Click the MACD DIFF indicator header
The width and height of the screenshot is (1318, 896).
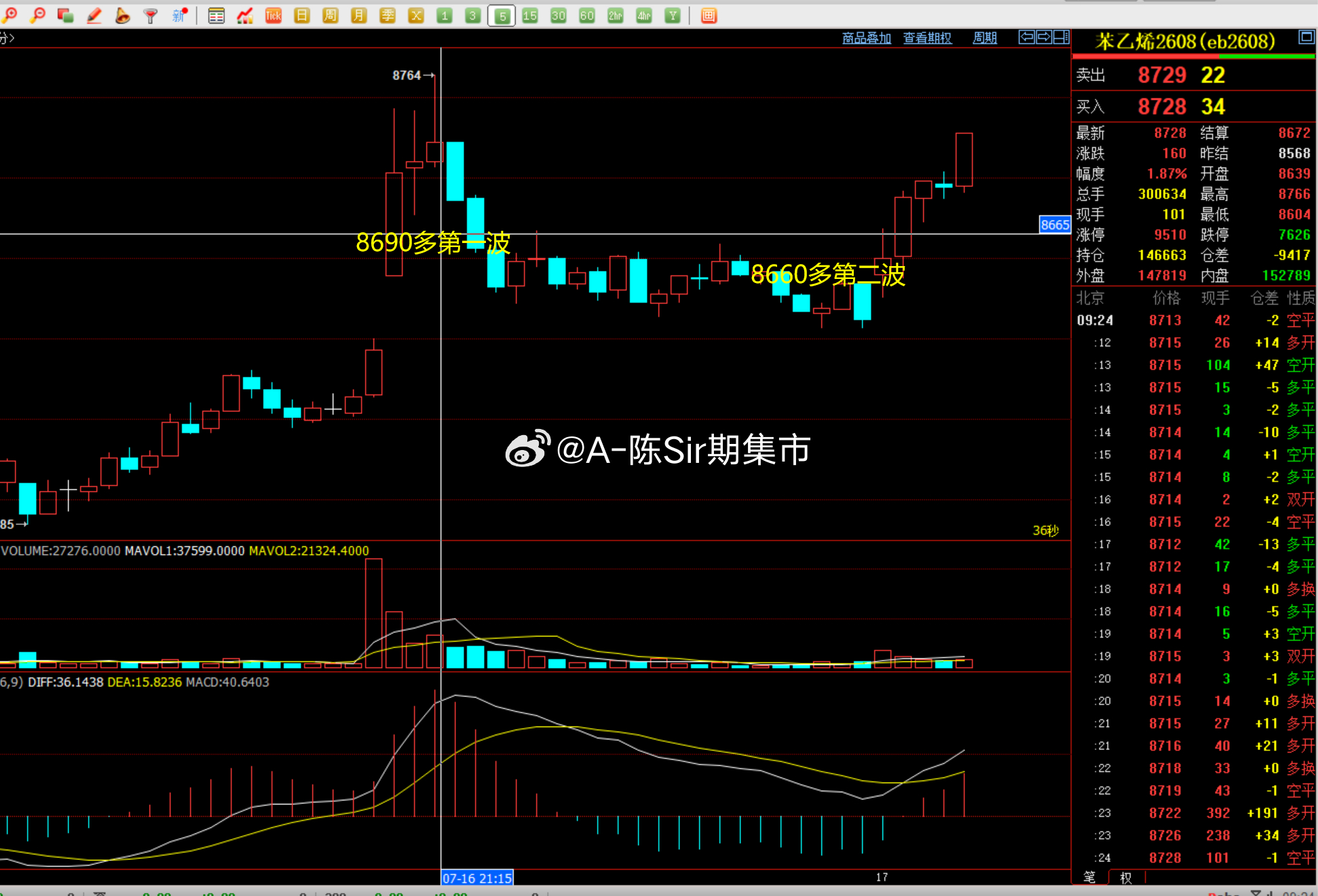click(x=65, y=682)
